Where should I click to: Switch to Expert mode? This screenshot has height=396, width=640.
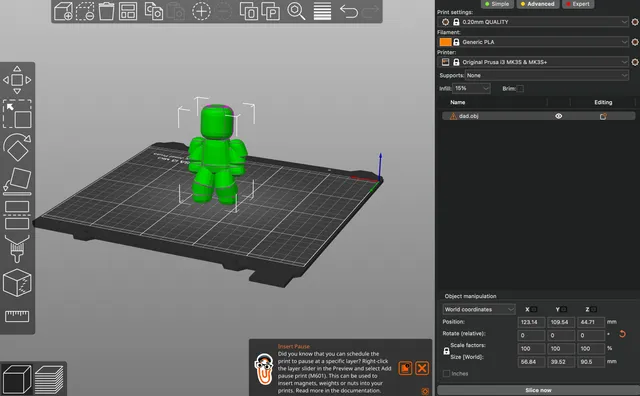578,4
